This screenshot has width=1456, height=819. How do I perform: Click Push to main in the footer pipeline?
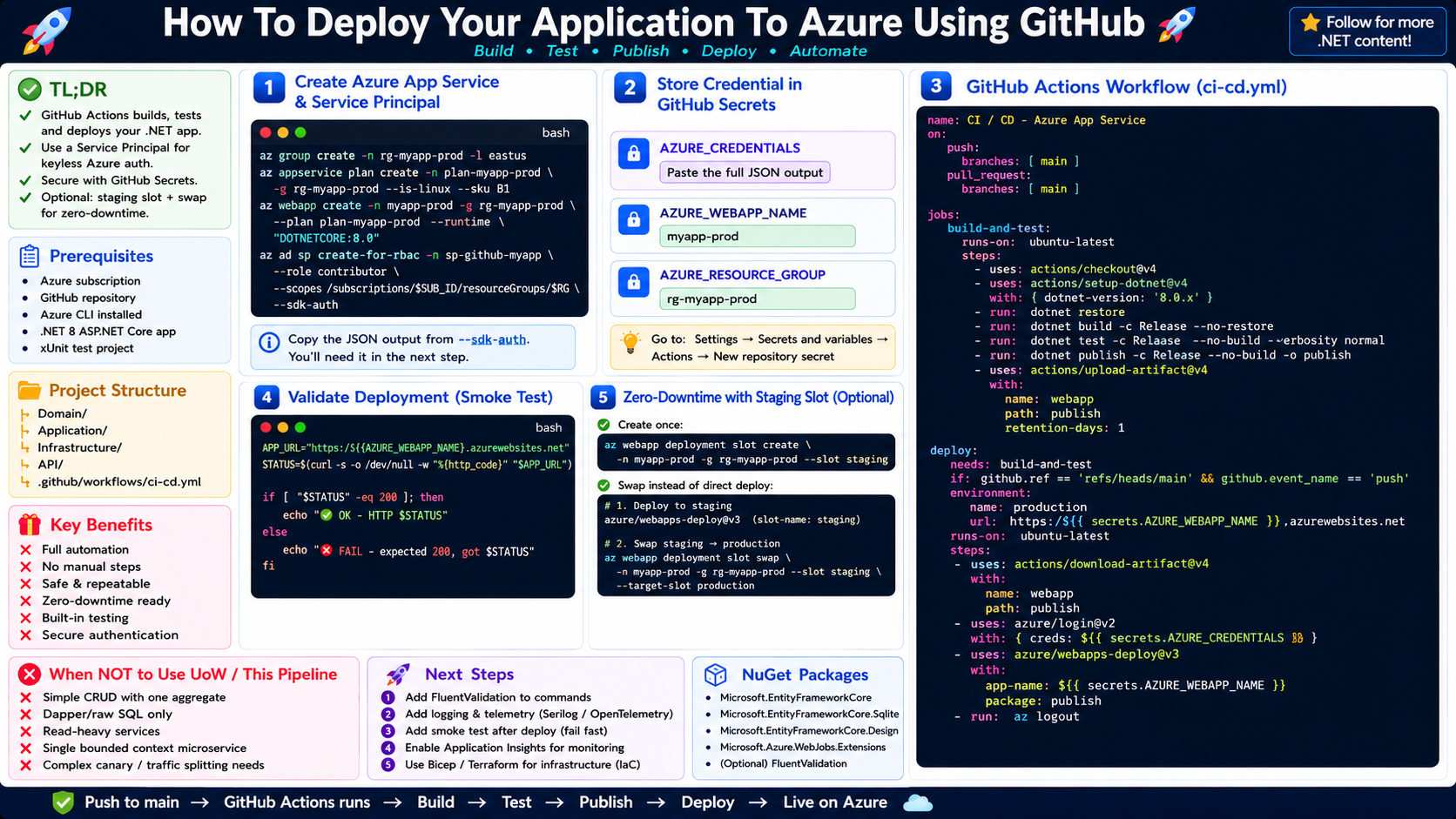pos(131,802)
